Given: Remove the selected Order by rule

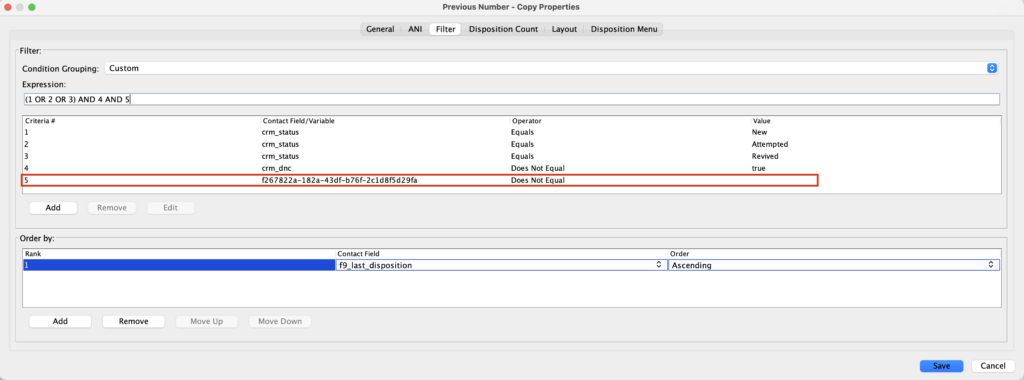Looking at the screenshot, I should [x=133, y=321].
